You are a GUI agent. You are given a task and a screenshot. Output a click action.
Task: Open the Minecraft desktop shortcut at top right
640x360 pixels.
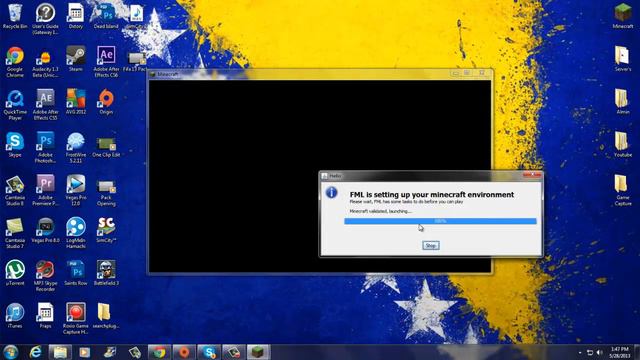623,16
